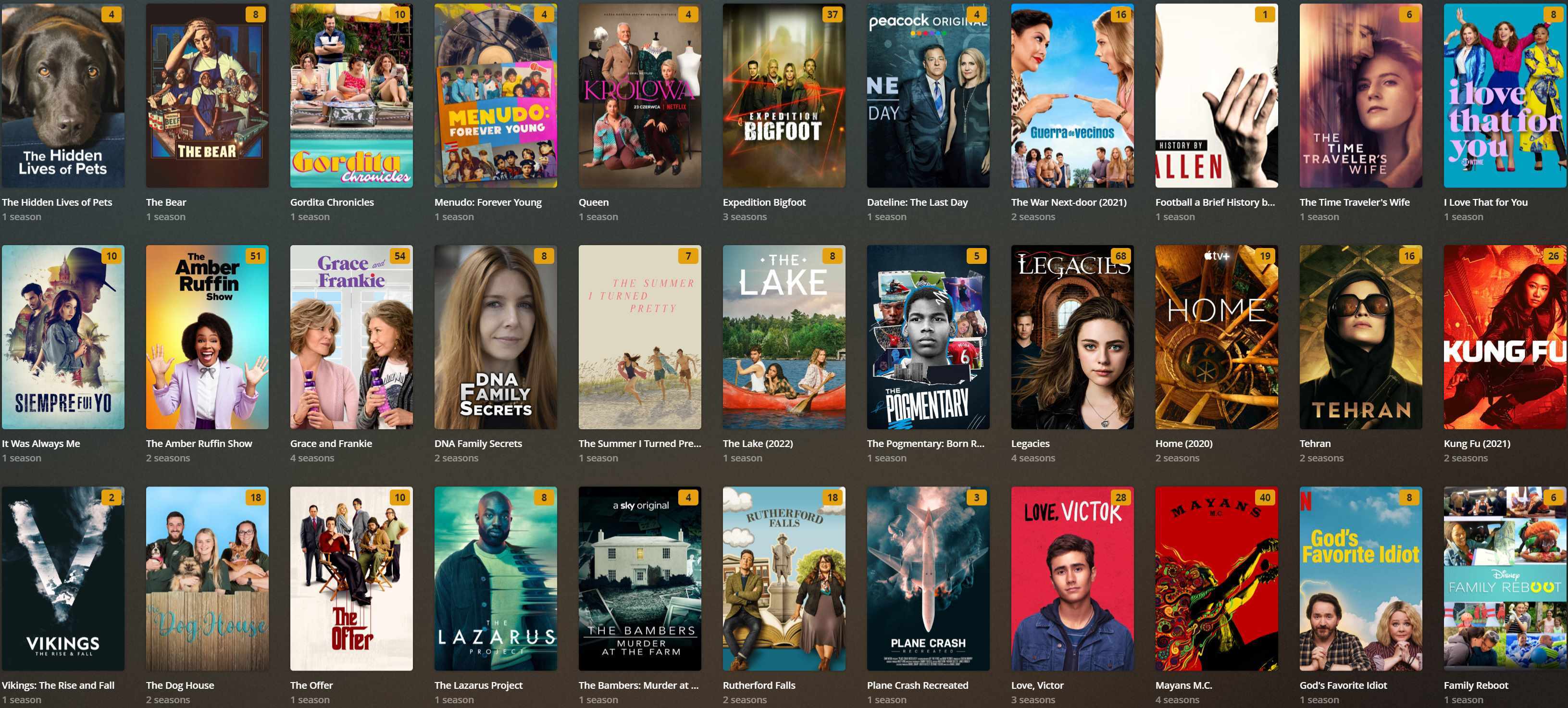Select the Plane Crash Recreated poster
Viewport: 1568px width, 708px height.
tap(928, 578)
